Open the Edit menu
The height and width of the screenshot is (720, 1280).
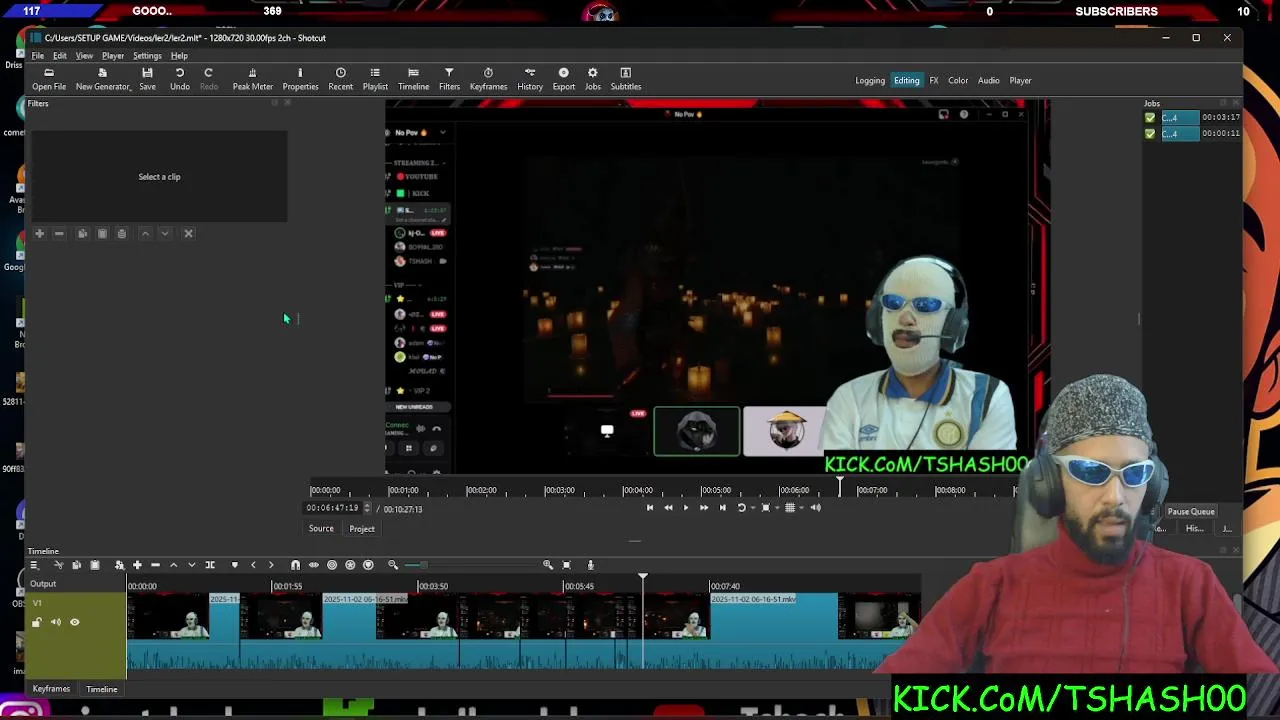point(60,56)
